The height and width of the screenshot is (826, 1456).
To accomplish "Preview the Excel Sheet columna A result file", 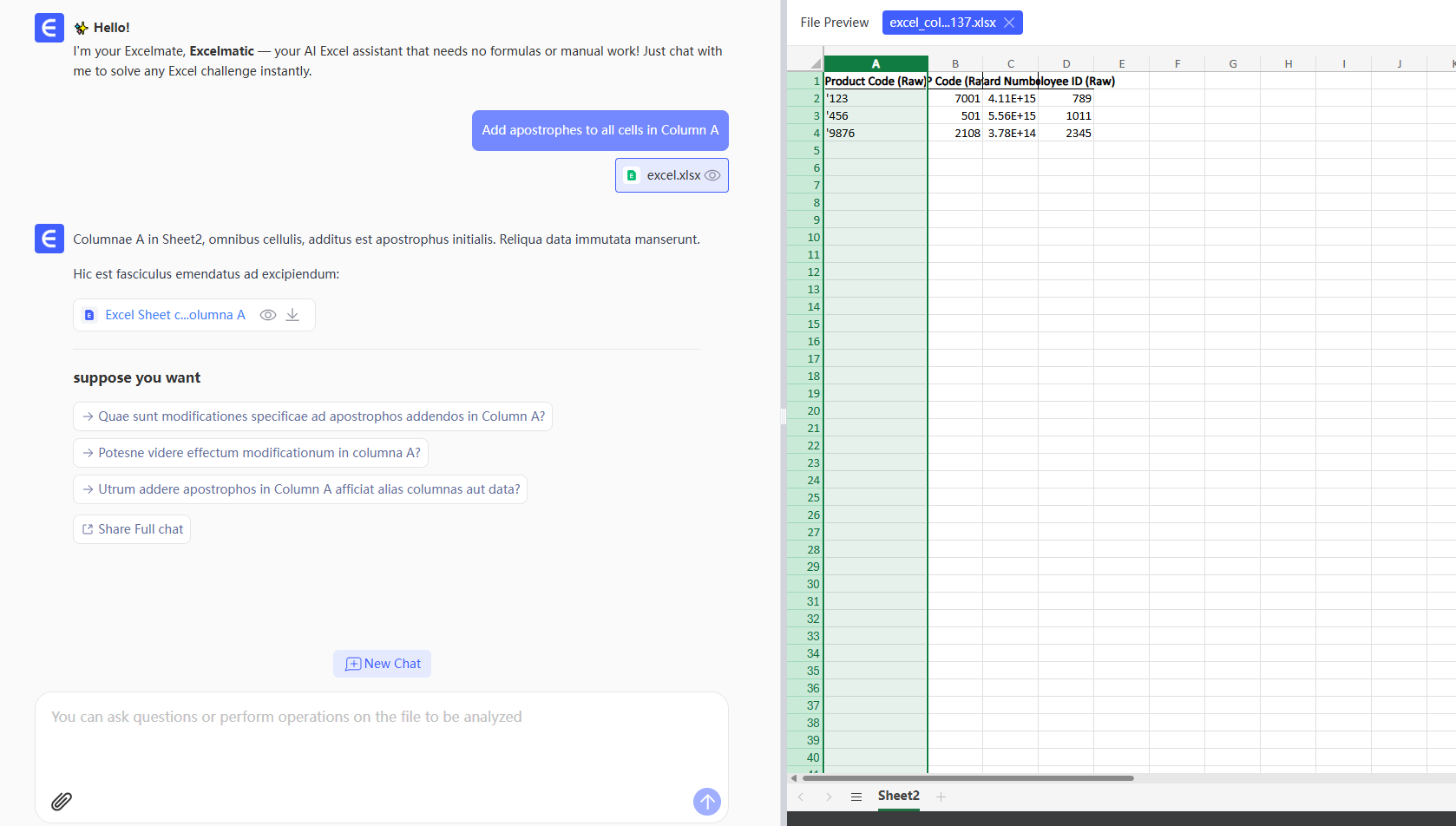I will tap(268, 315).
